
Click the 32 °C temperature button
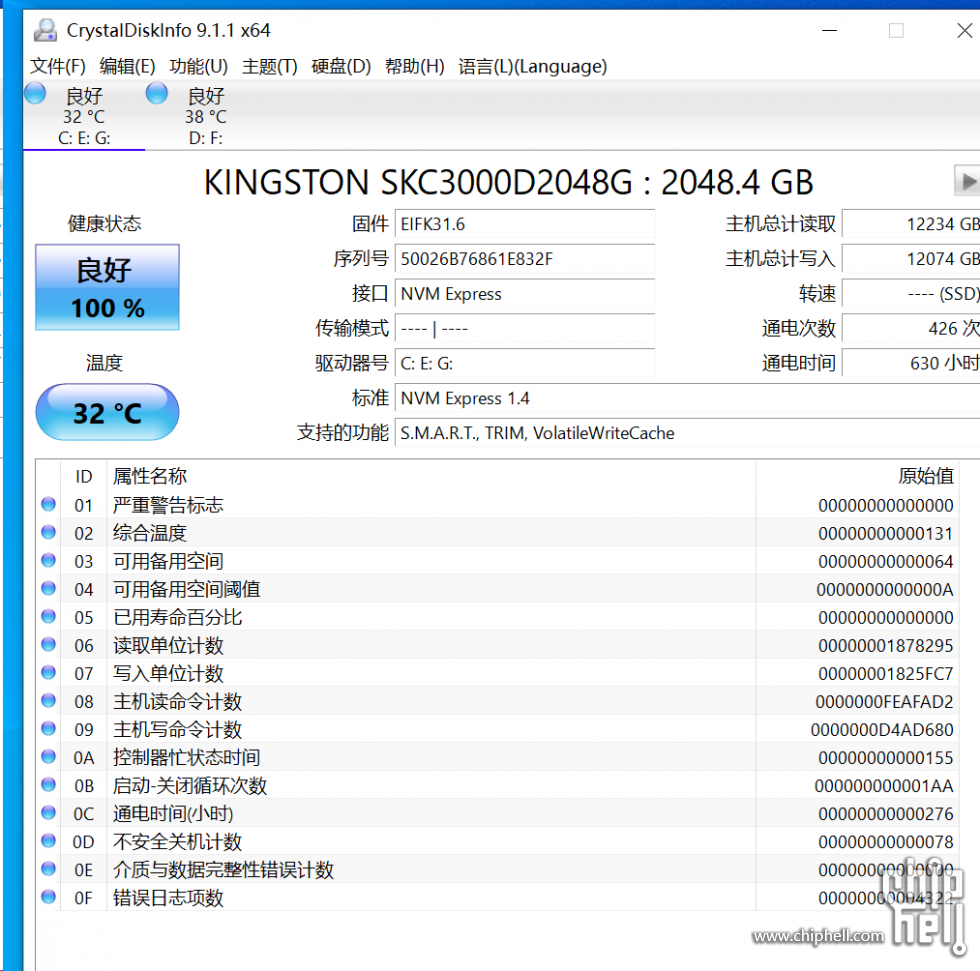[108, 412]
